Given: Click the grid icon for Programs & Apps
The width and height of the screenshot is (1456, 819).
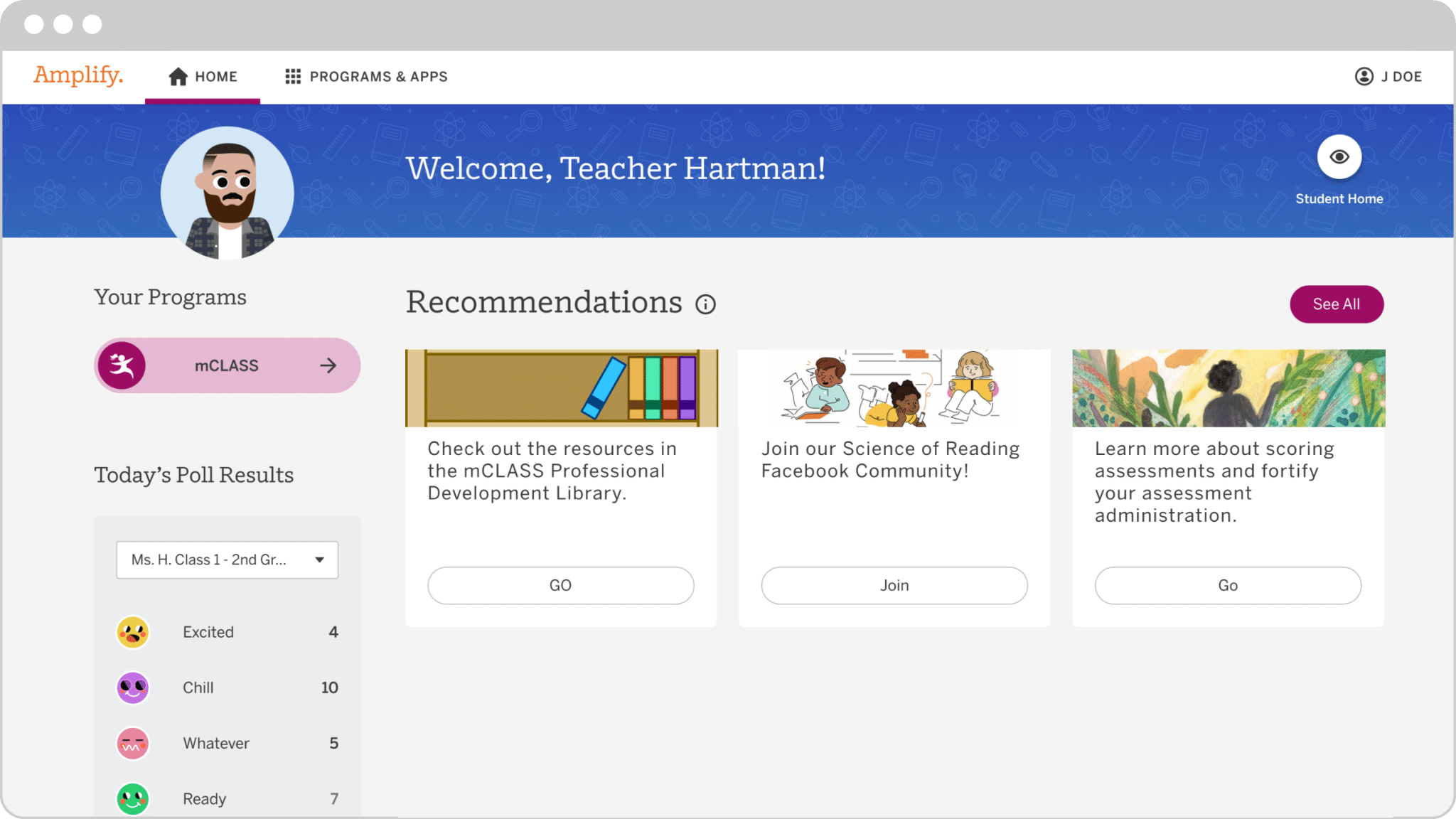Looking at the screenshot, I should pos(293,77).
